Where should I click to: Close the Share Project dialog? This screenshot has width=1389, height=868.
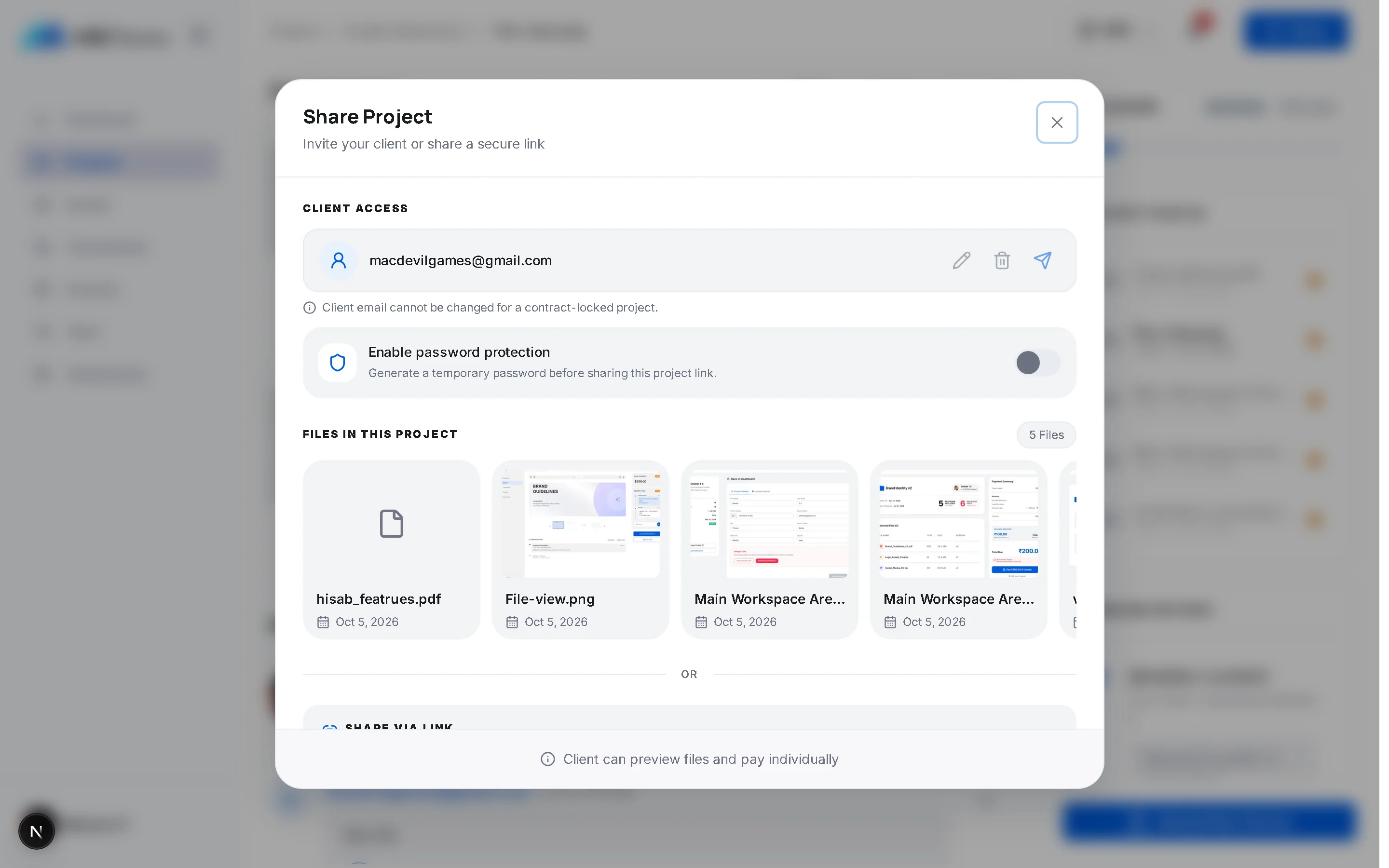pyautogui.click(x=1056, y=122)
